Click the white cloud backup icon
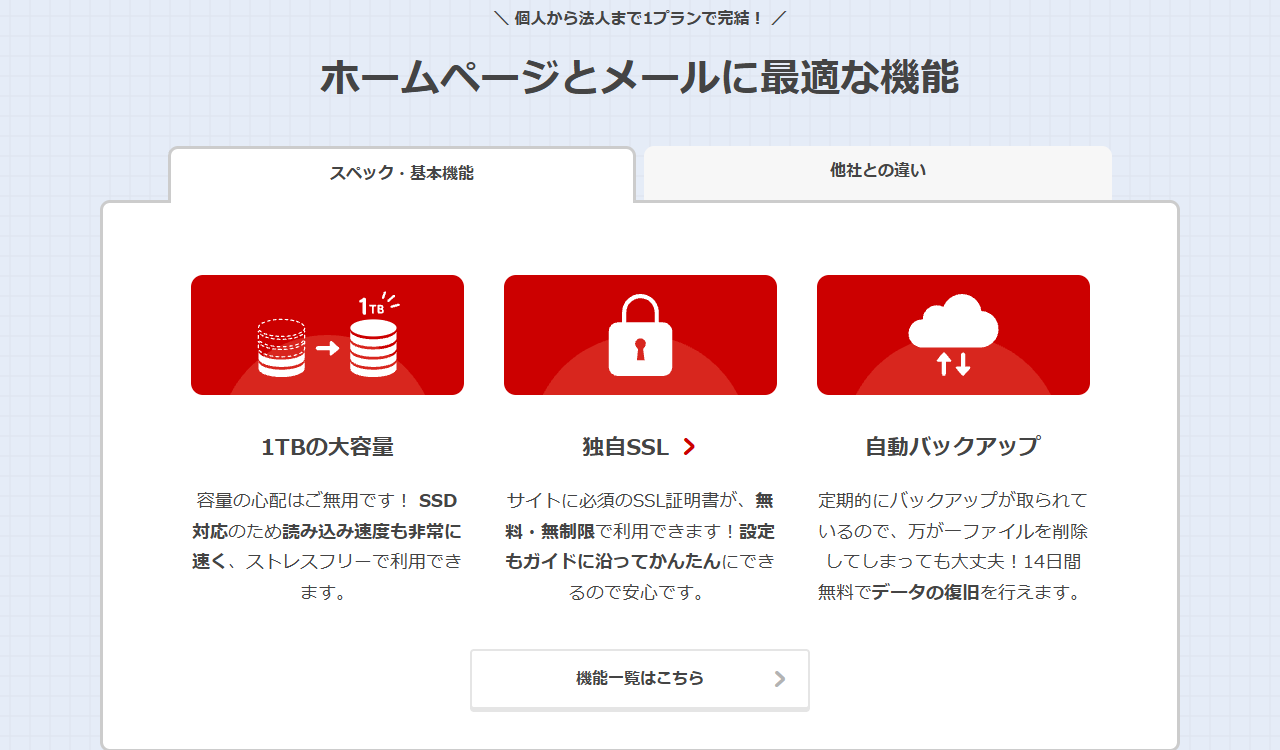Screen dimensions: 1280x750 point(953,319)
